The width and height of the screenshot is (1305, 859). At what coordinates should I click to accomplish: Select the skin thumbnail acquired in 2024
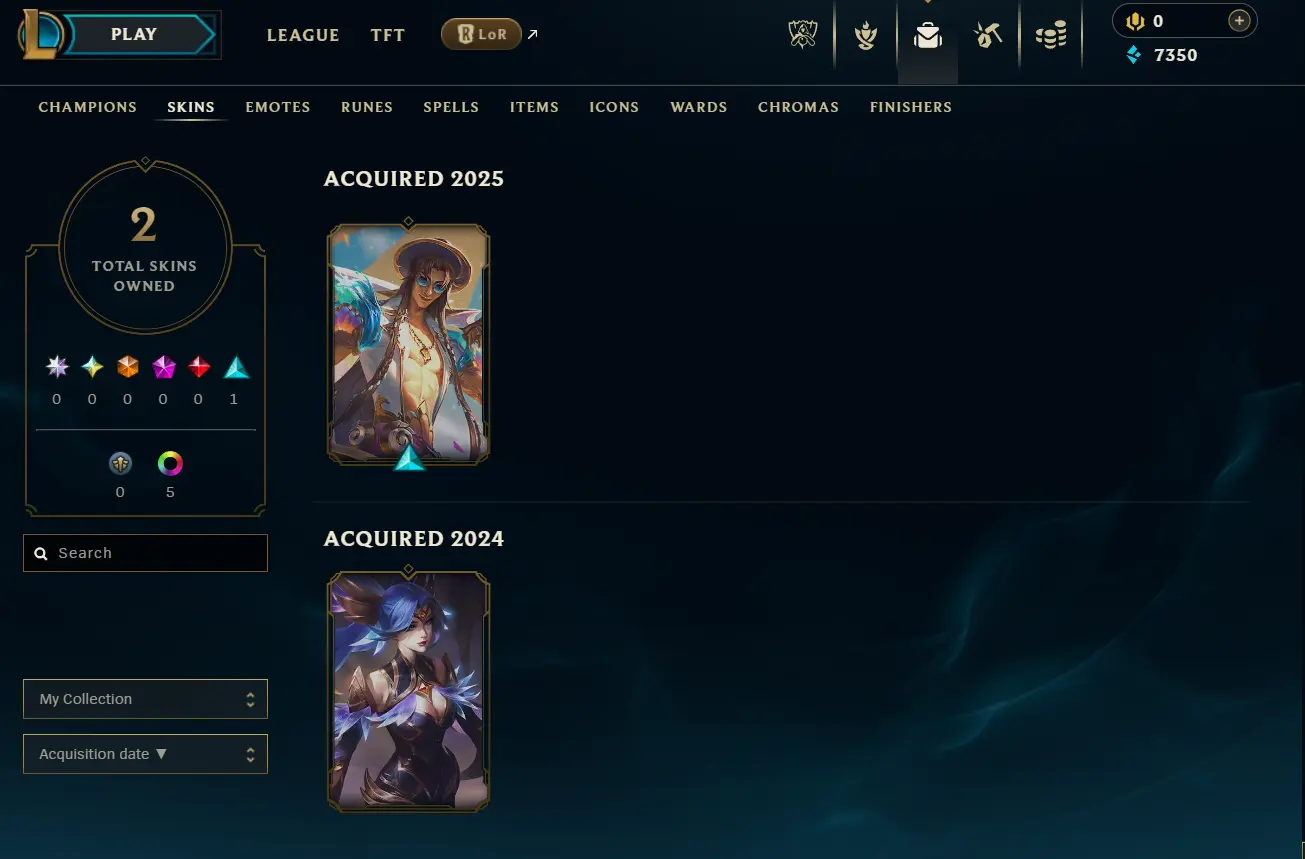coord(408,691)
